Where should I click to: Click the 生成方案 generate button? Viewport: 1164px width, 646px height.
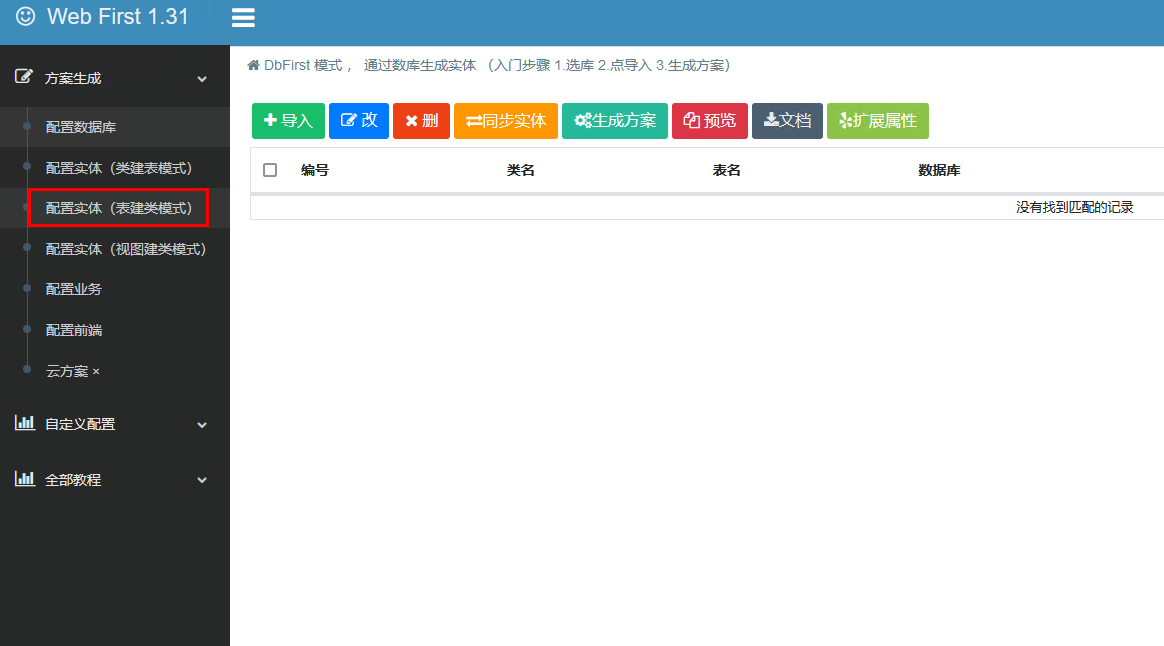[x=615, y=121]
